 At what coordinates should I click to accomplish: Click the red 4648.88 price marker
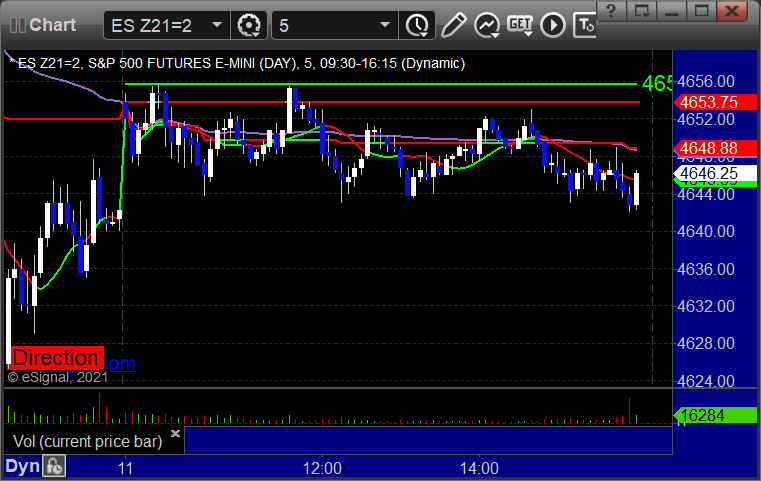714,148
